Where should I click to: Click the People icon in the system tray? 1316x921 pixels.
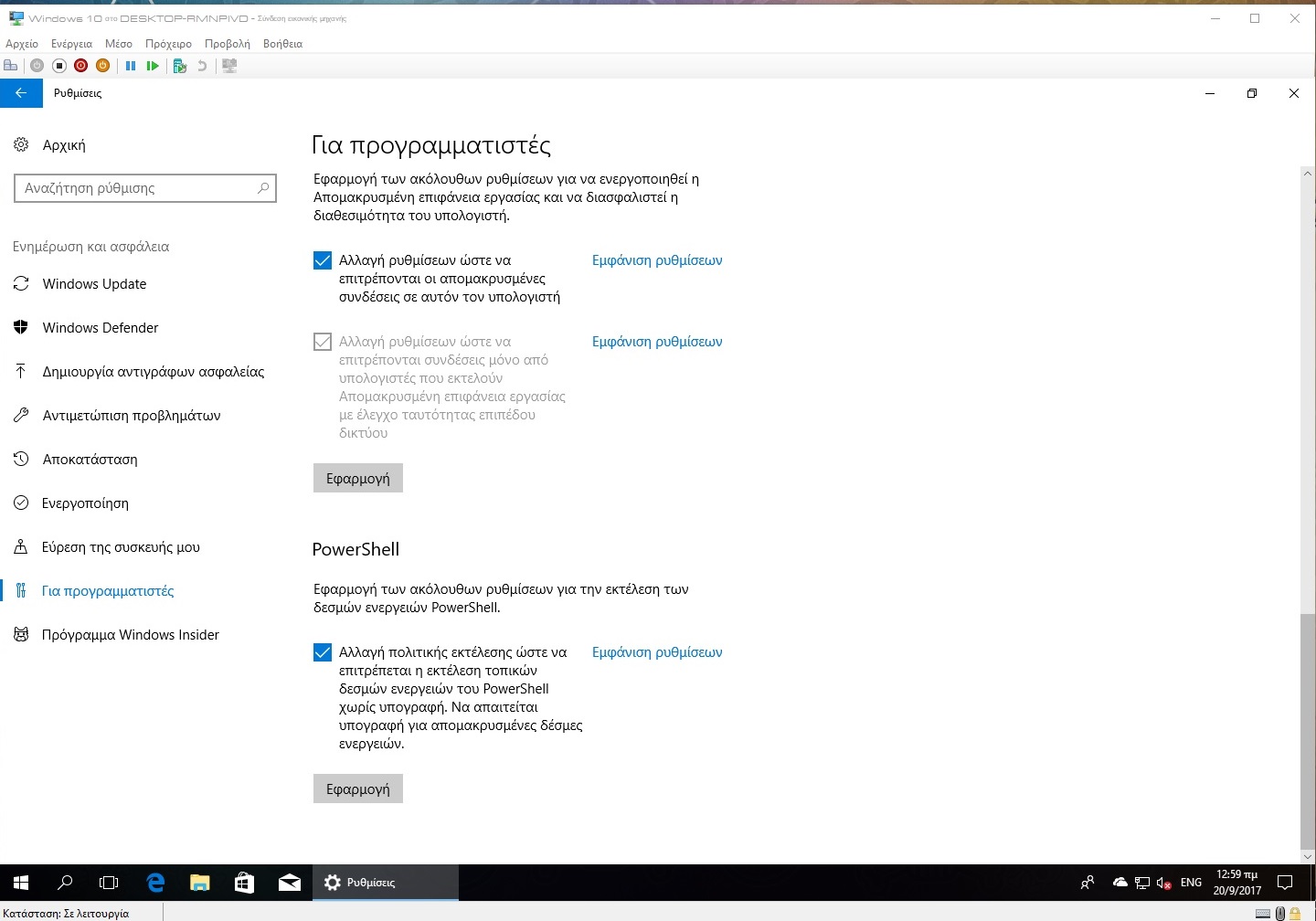(1088, 883)
